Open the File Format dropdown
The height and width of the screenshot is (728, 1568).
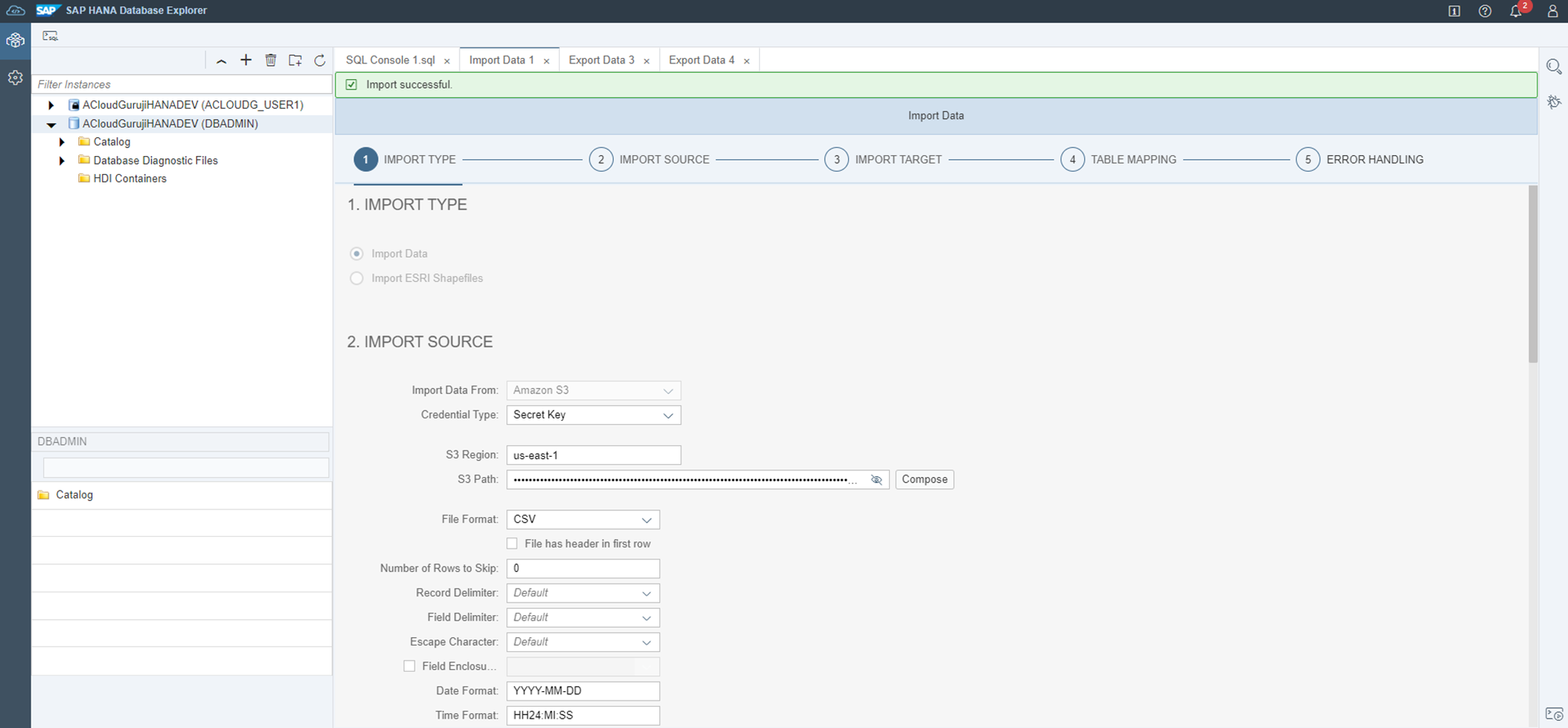point(583,520)
